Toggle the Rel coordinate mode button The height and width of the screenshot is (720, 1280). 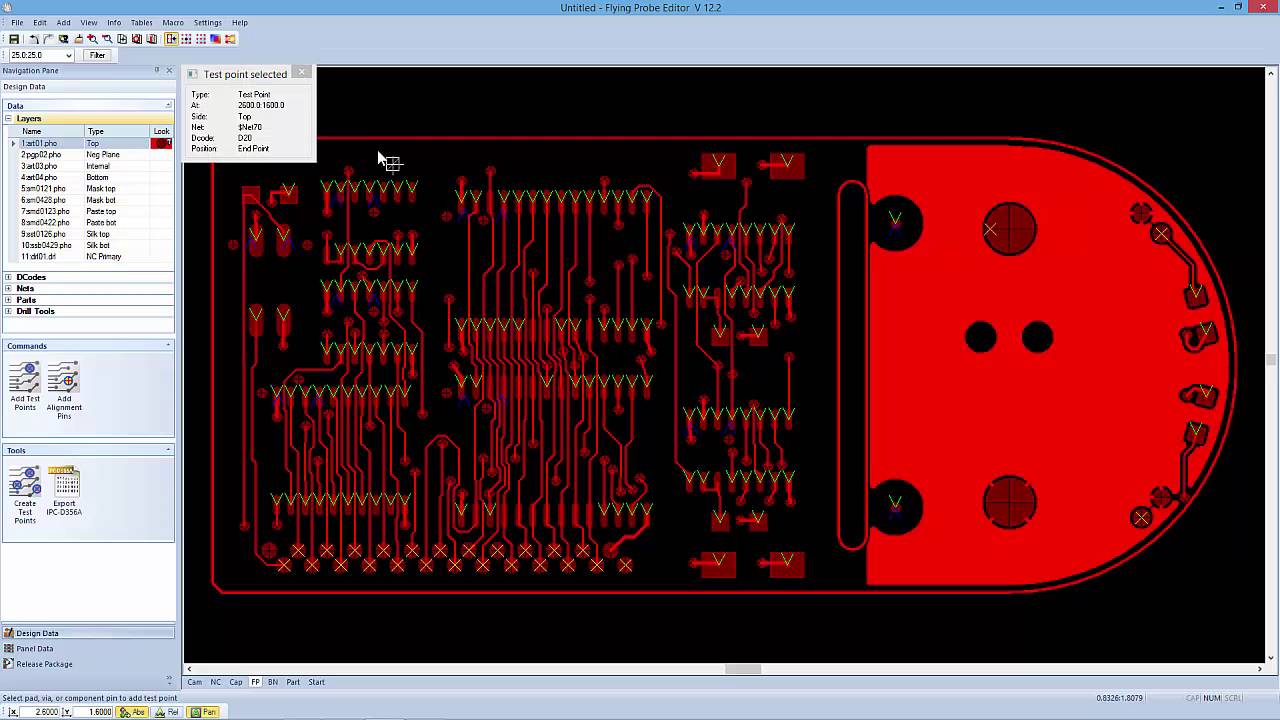click(167, 712)
